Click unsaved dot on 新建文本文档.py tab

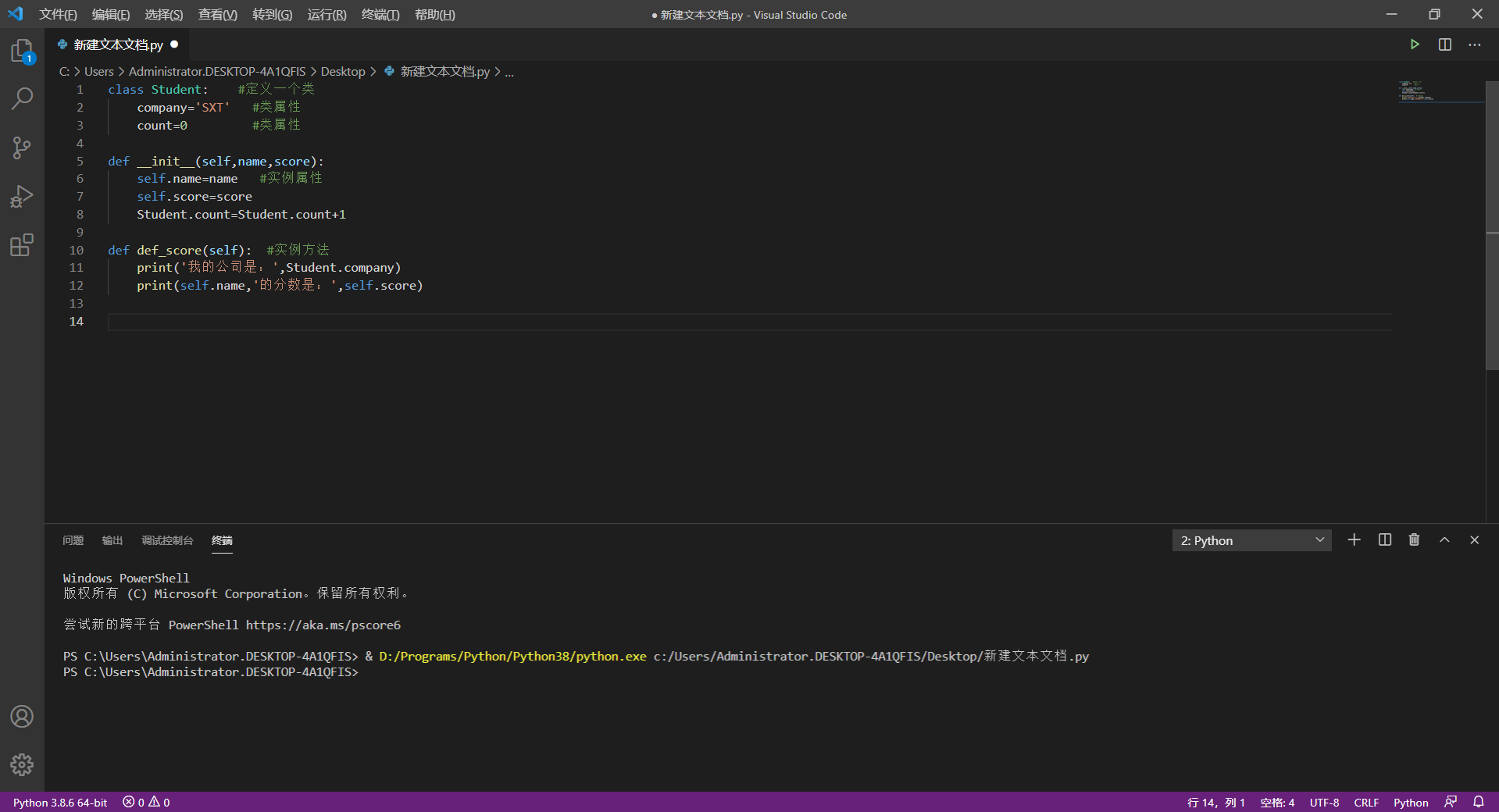tap(174, 45)
